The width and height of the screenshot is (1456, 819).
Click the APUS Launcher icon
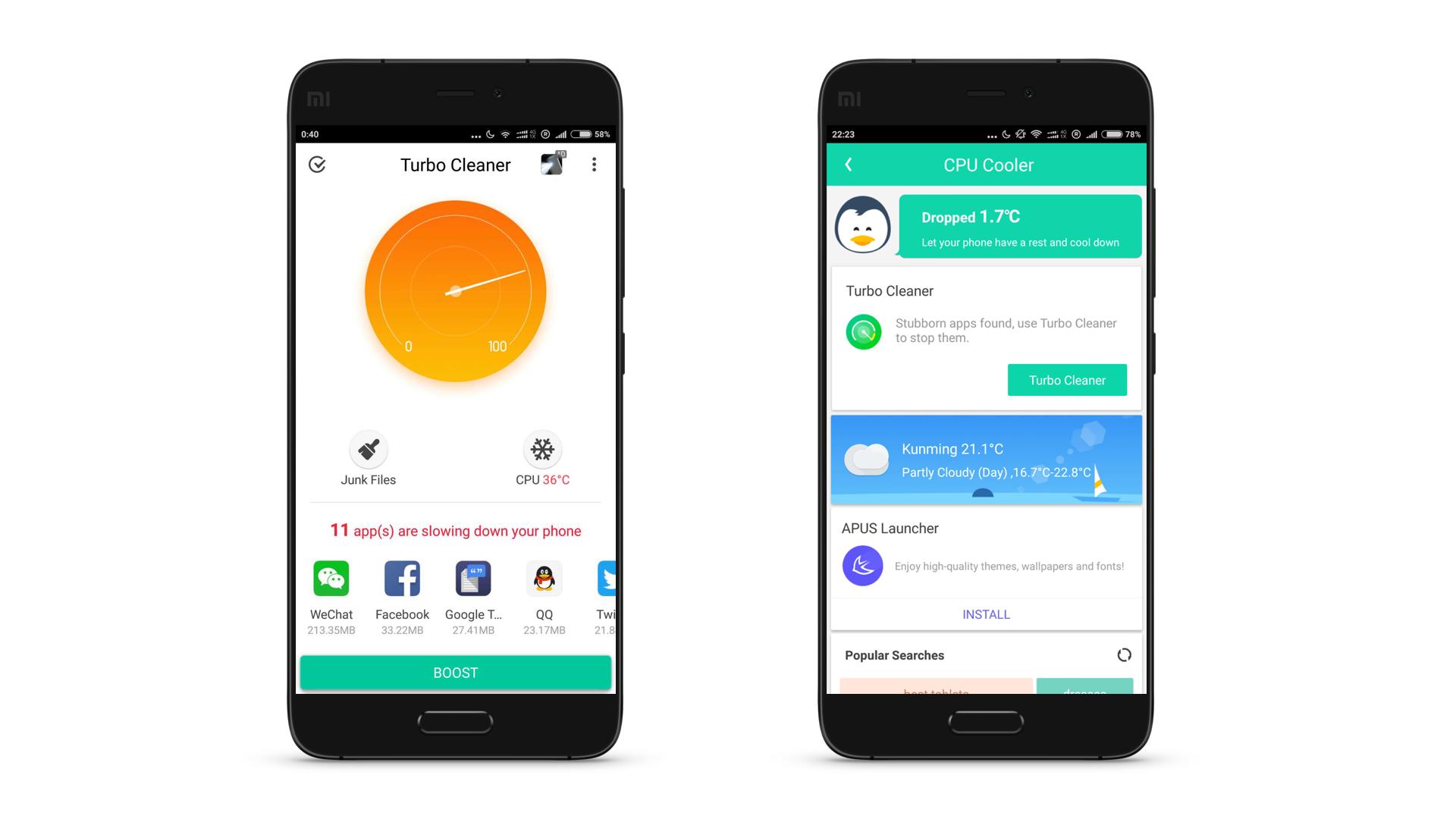862,565
